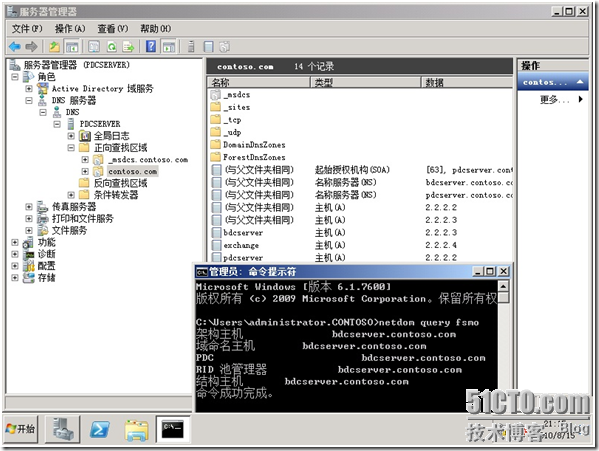
Task: Collapse the PDCSERVER tree node
Action: click(57, 124)
